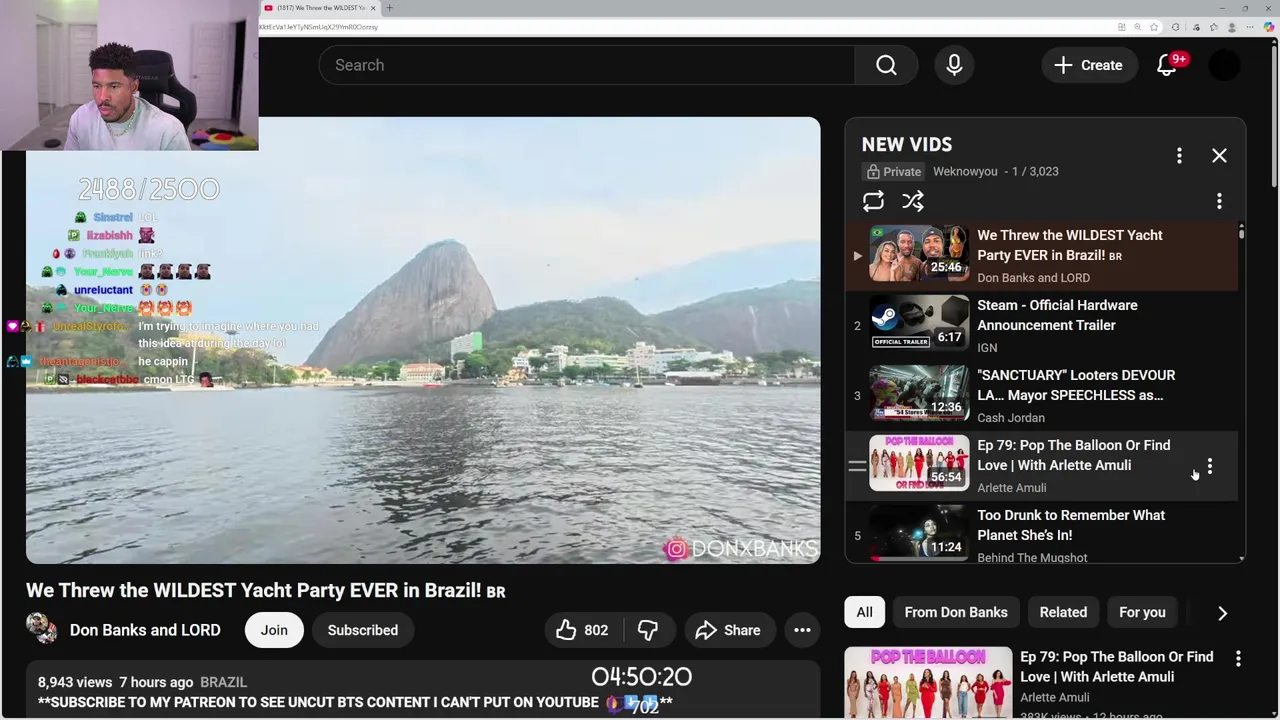Select the Related chip
The width and height of the screenshot is (1280, 720).
pyautogui.click(x=1063, y=612)
